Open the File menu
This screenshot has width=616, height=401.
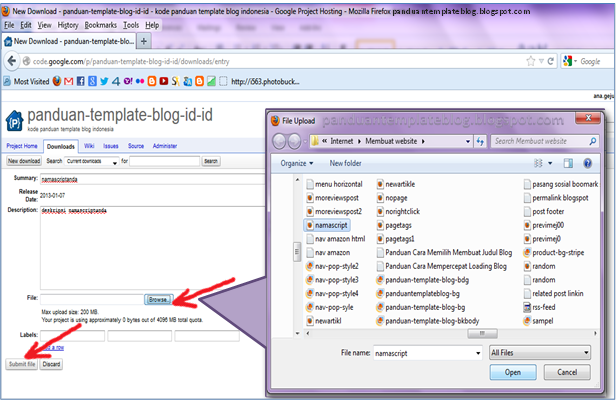point(9,25)
